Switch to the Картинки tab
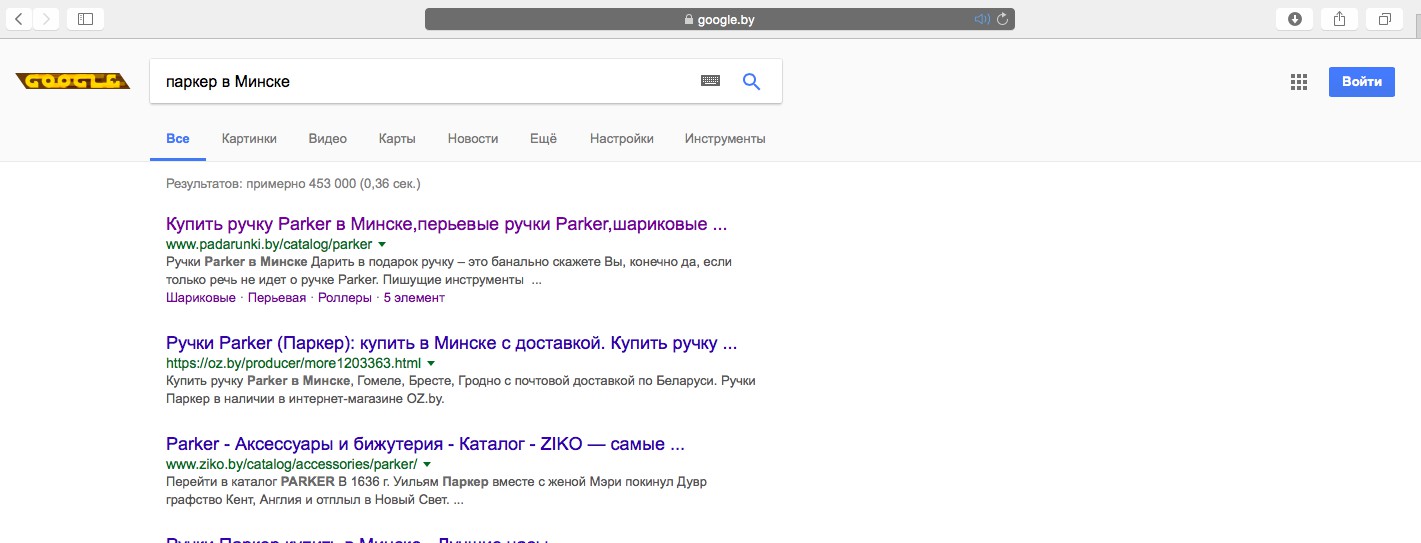 [x=249, y=139]
